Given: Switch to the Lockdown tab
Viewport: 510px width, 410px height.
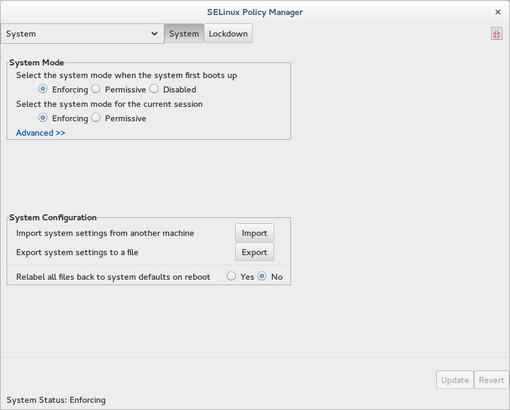Looking at the screenshot, I should (228, 34).
